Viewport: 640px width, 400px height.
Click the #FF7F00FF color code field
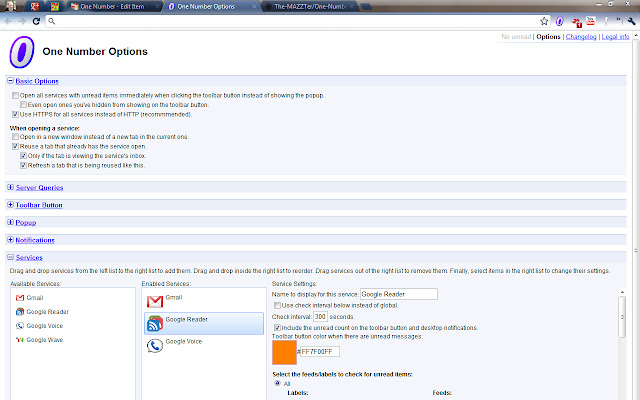(x=320, y=351)
